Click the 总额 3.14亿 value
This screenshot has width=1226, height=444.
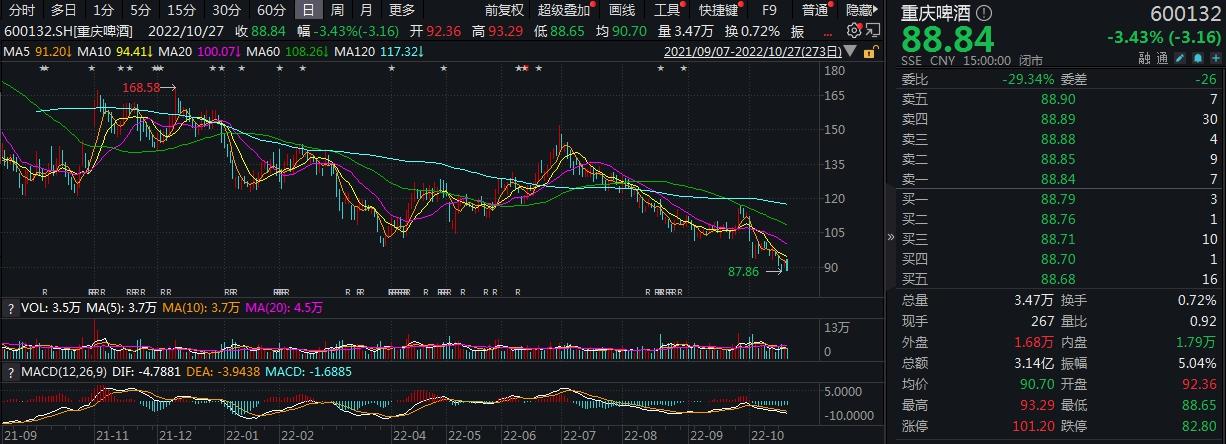click(1036, 361)
